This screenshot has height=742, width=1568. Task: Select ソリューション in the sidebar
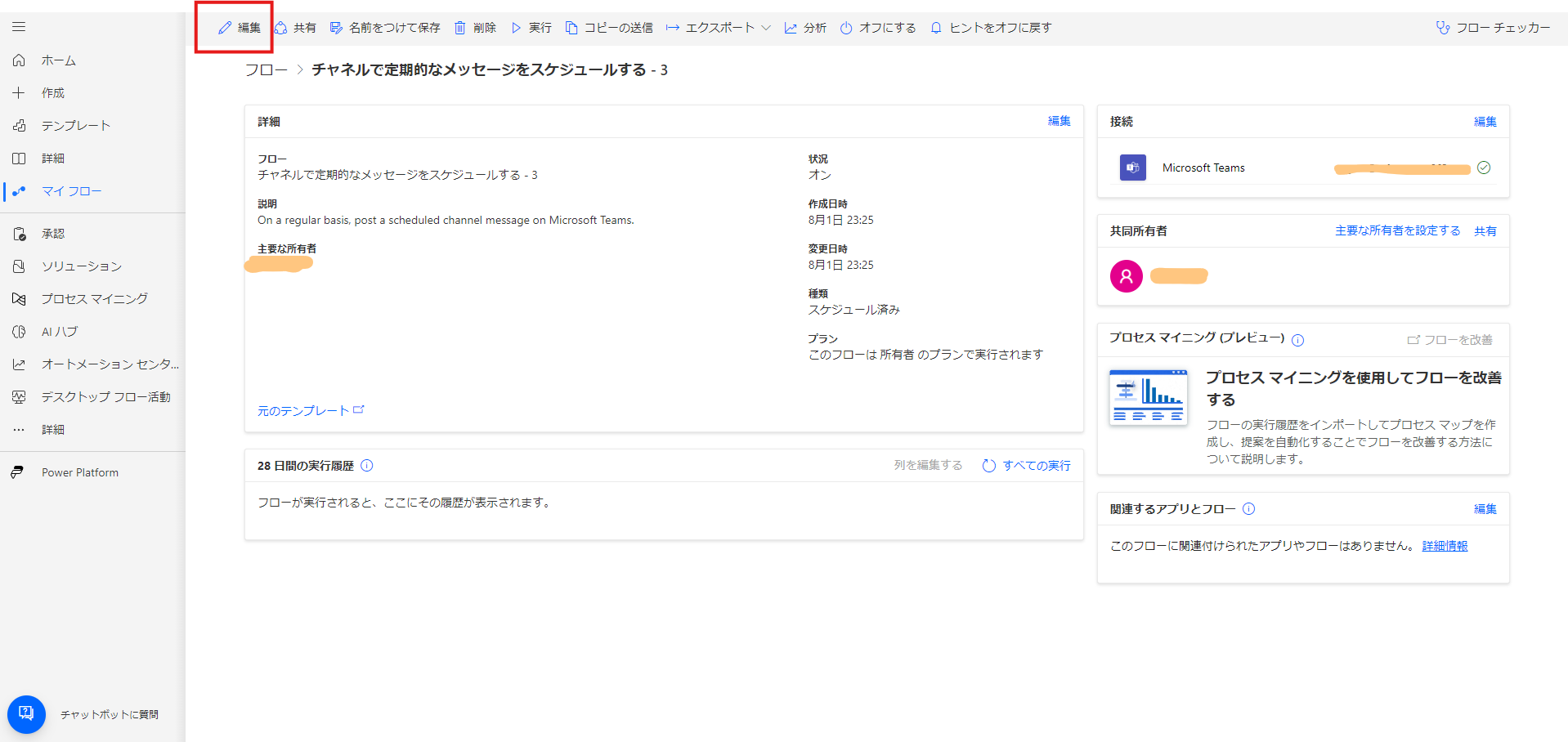point(82,266)
